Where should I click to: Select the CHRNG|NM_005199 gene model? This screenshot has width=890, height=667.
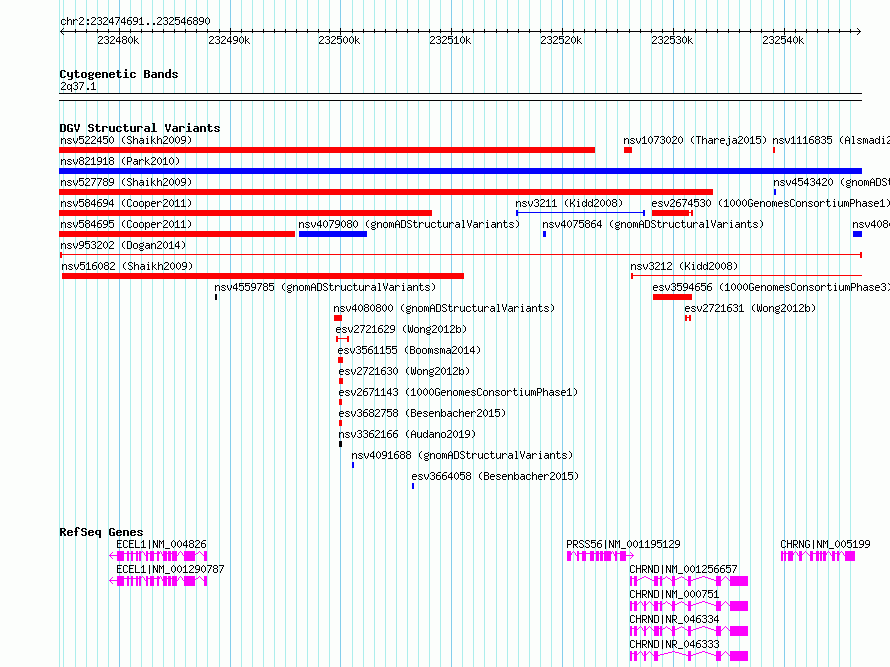817,556
